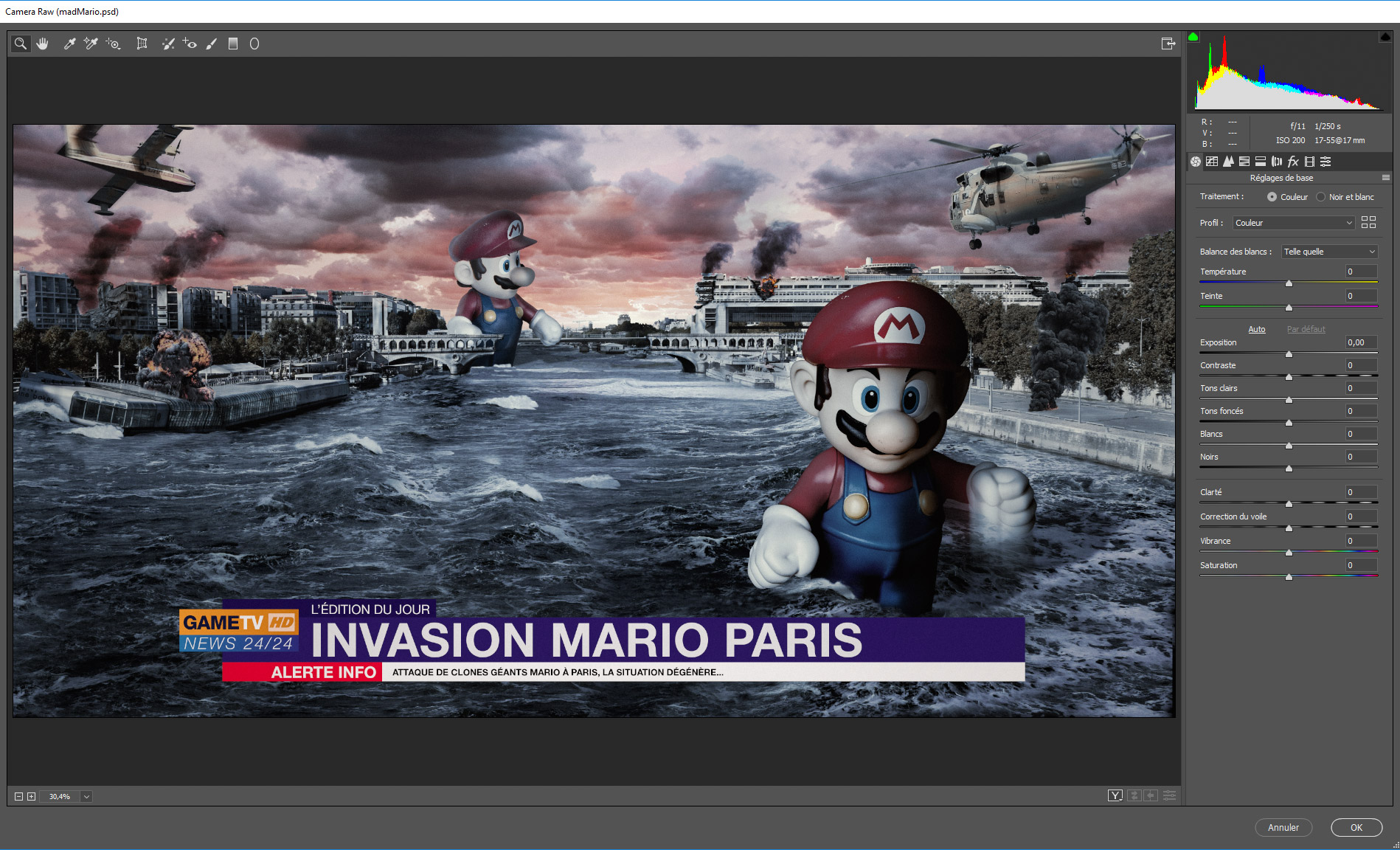The width and height of the screenshot is (1400, 850).
Task: Click the Par défaut link
Action: tap(1306, 330)
